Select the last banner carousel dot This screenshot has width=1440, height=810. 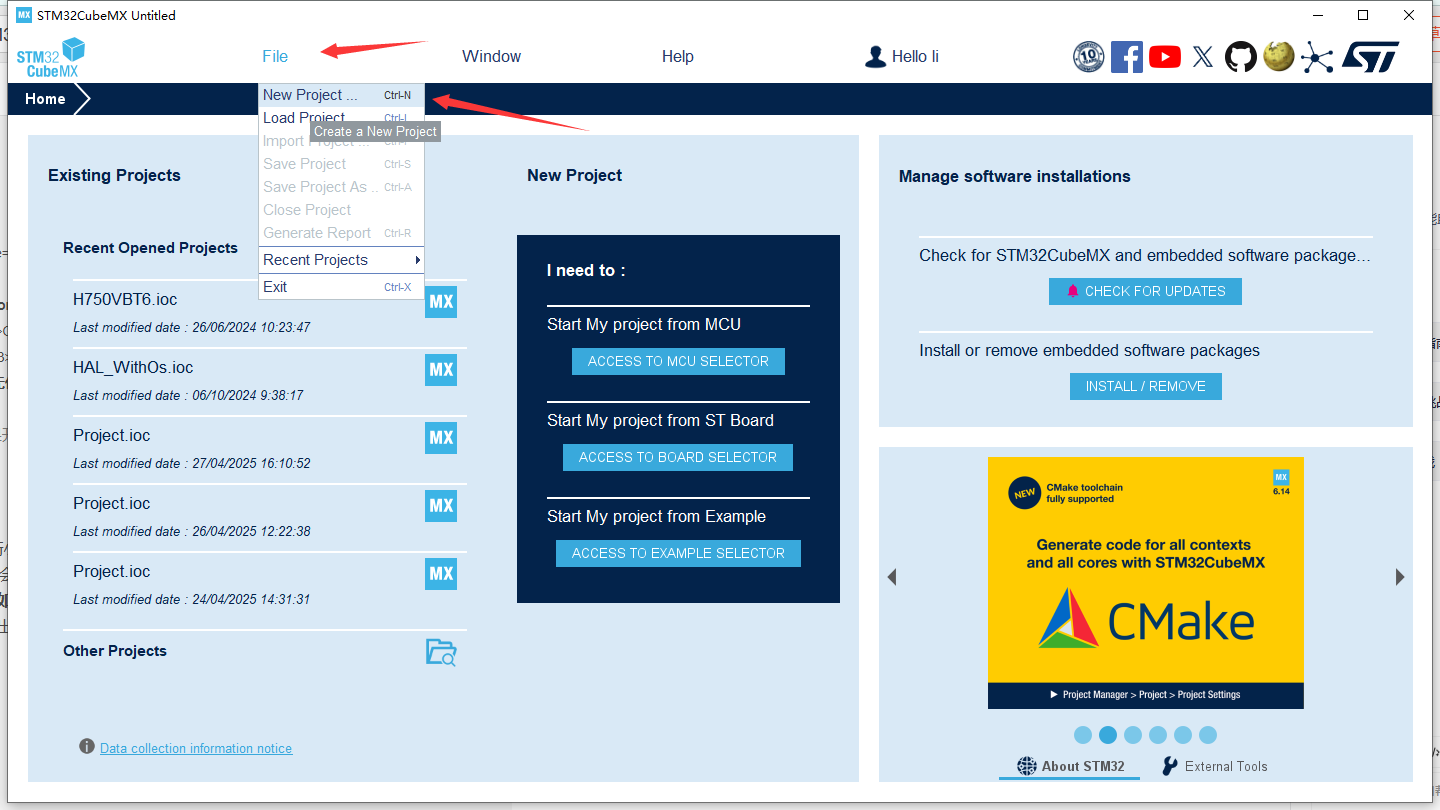coord(1208,735)
